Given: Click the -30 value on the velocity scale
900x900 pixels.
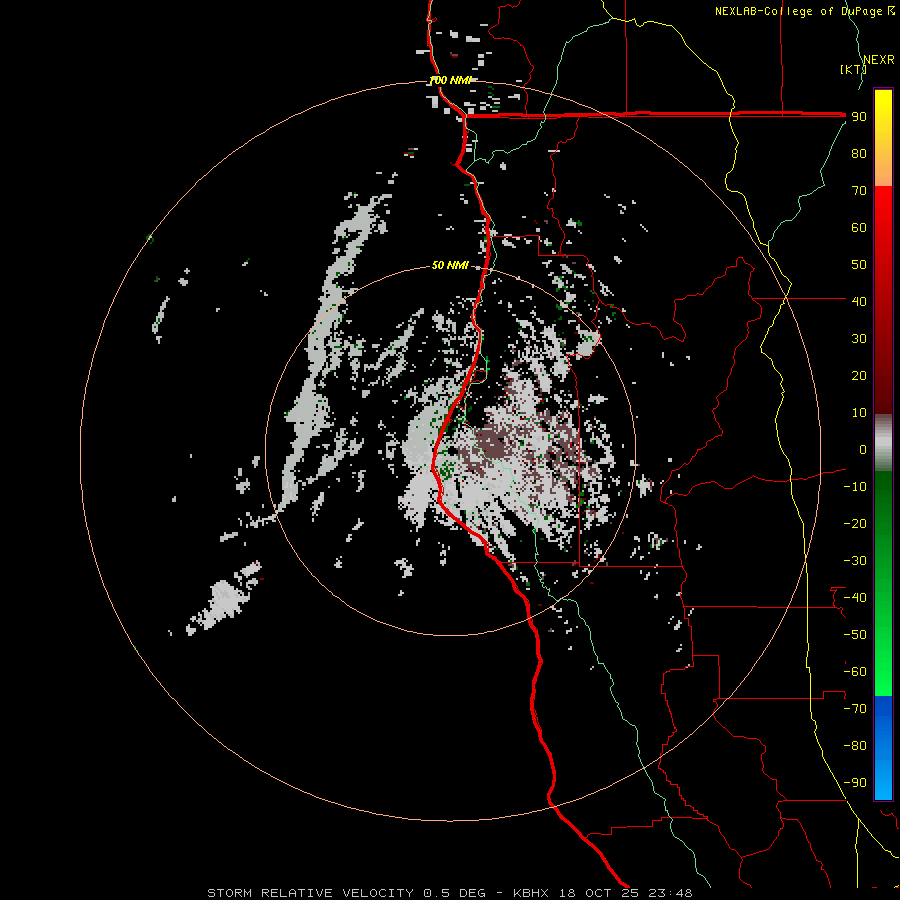Looking at the screenshot, I should click(855, 561).
